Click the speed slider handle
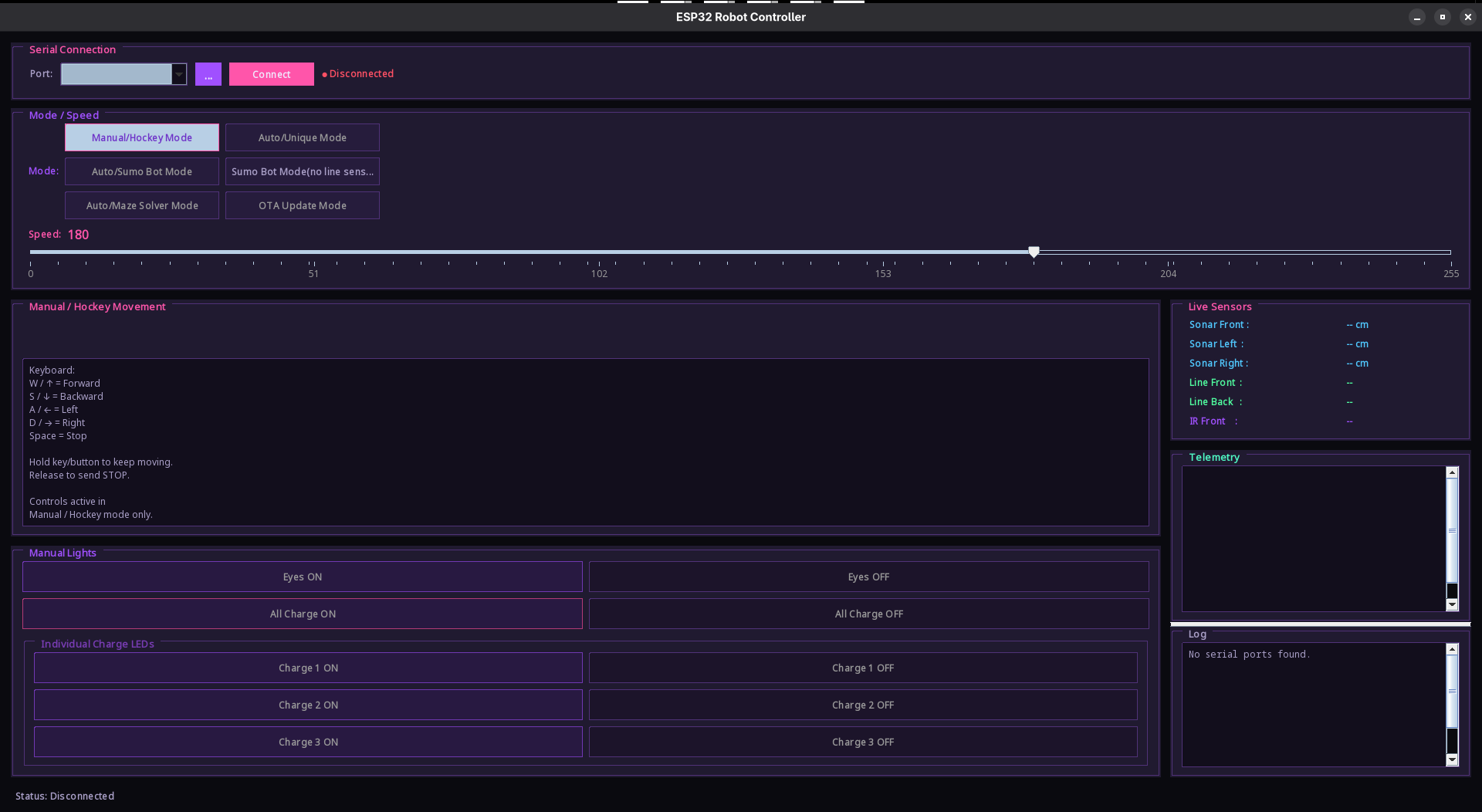The image size is (1482, 812). 1034,252
